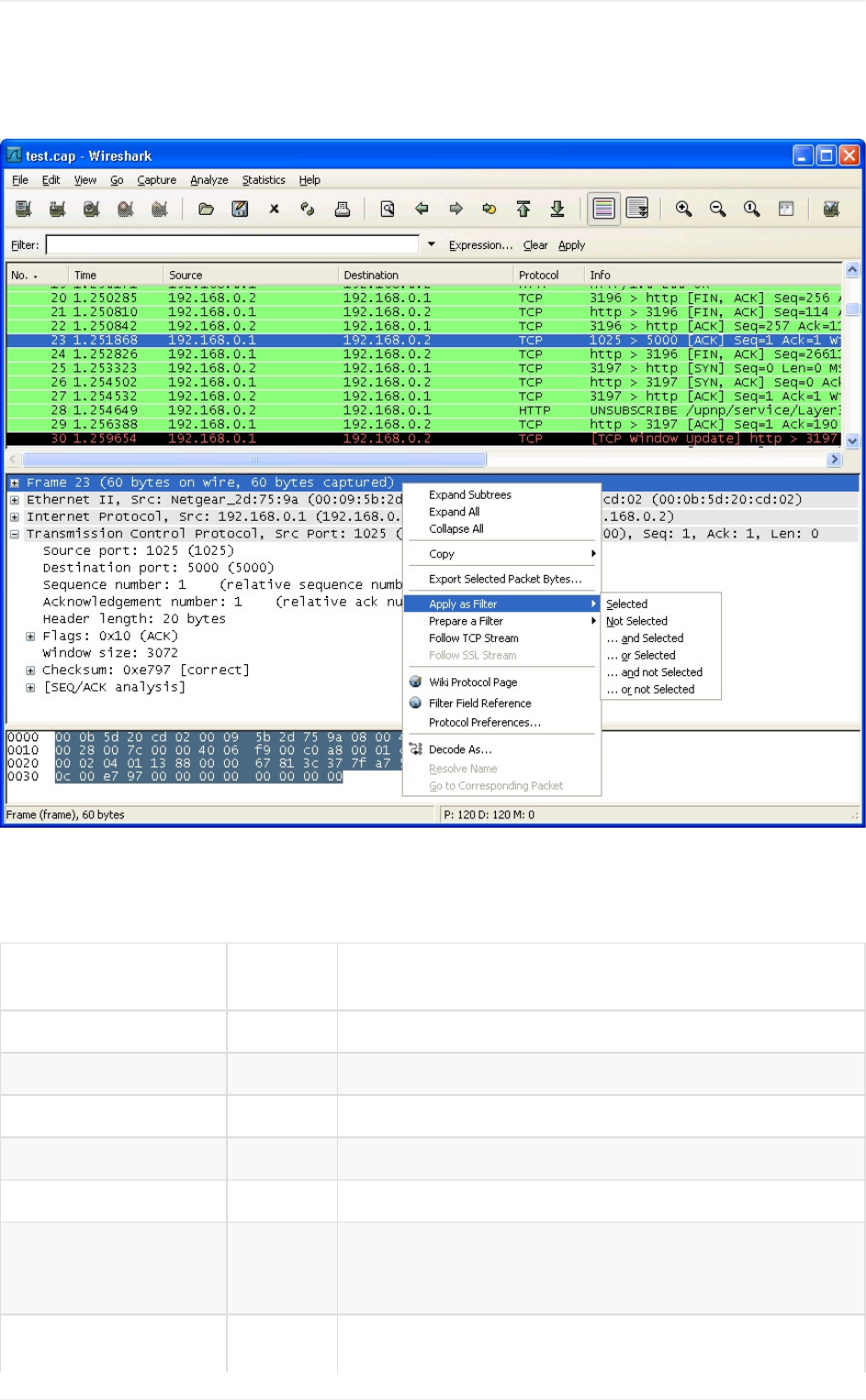Viewport: 866px width, 1400px height.
Task: Open the Capture menu
Action: click(x=157, y=180)
